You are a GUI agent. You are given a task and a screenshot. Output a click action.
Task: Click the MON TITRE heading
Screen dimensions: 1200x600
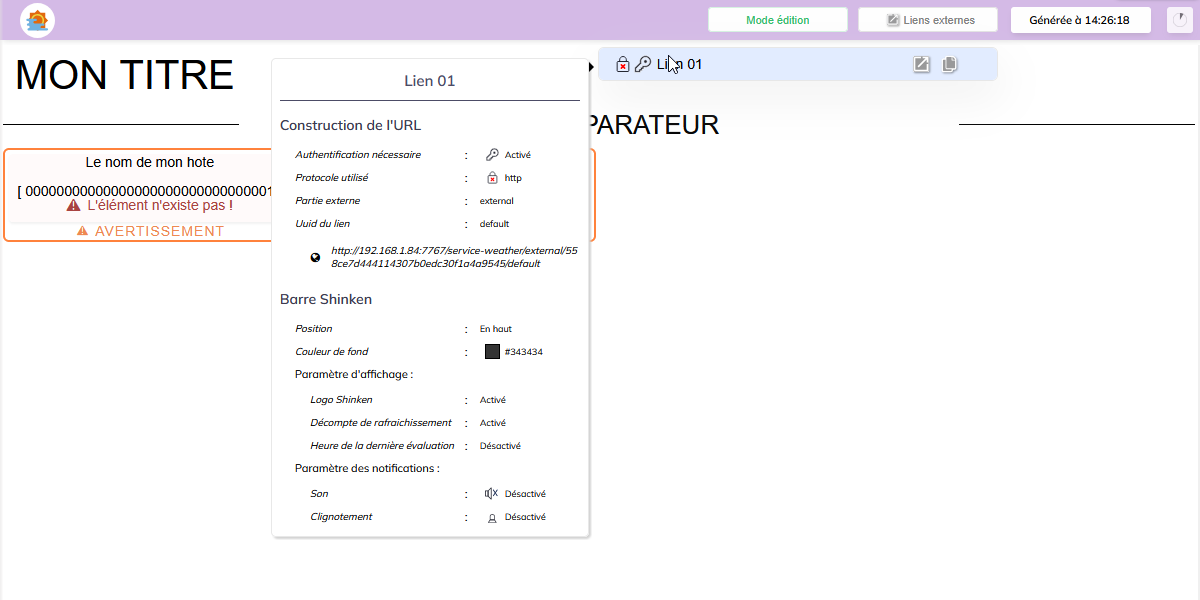click(124, 75)
